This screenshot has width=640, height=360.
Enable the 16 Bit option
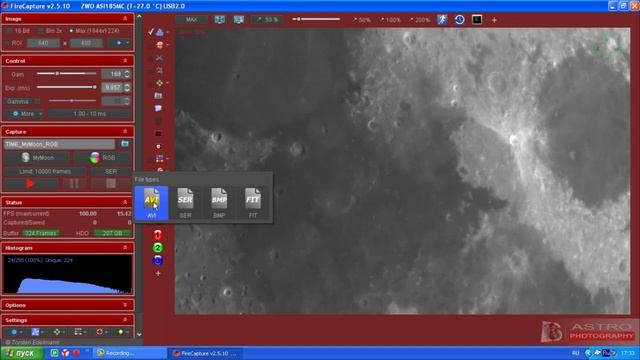click(19, 31)
